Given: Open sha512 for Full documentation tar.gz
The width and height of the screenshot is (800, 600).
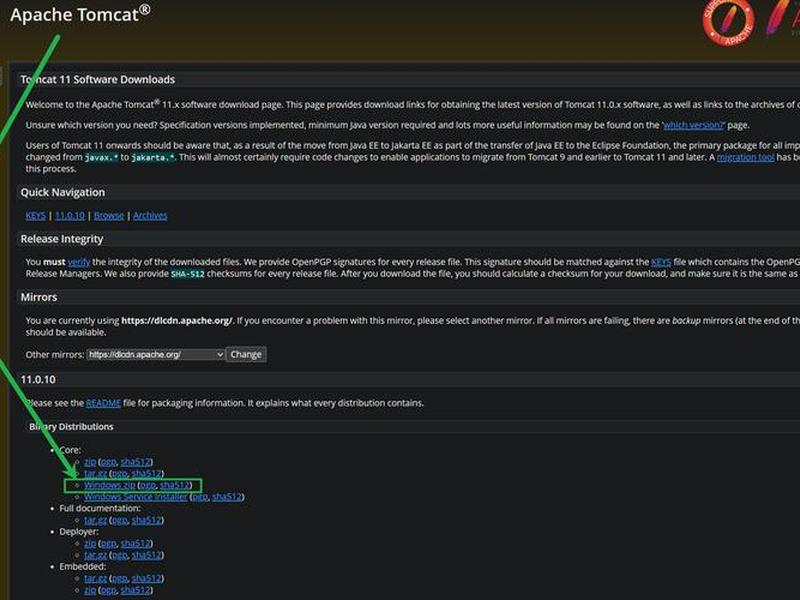Looking at the screenshot, I should coord(146,520).
